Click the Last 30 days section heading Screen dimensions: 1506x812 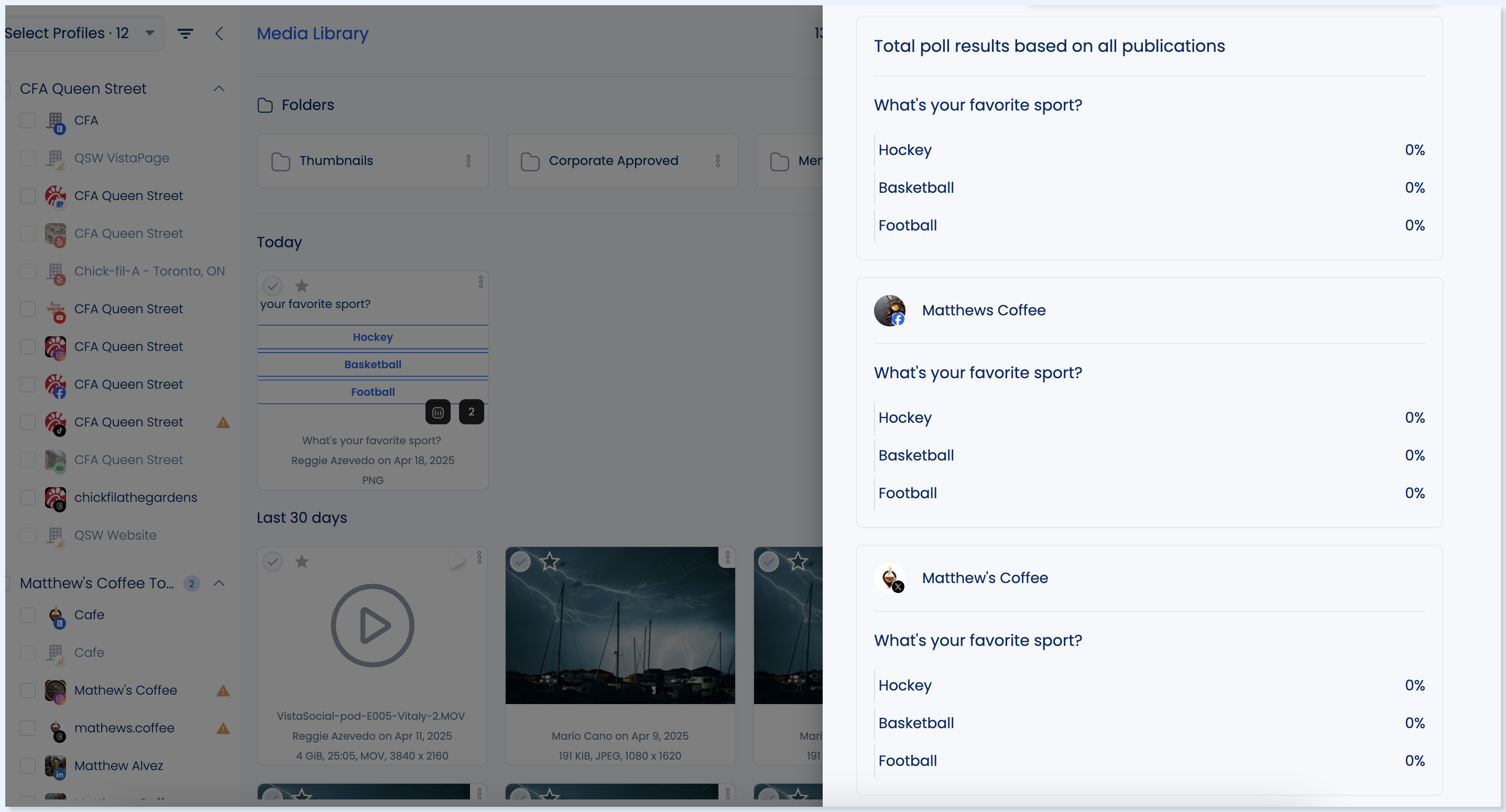[x=302, y=518]
